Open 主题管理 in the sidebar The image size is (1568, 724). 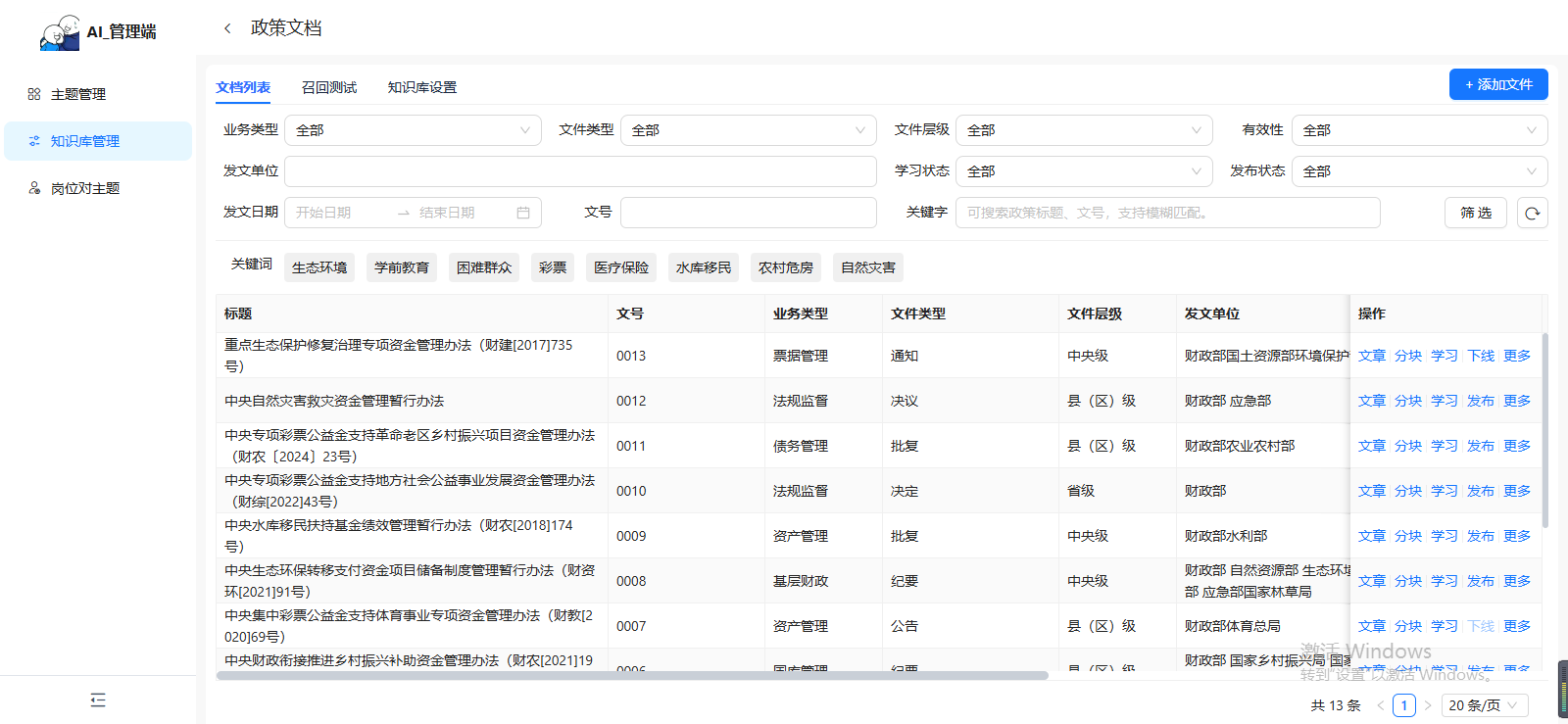tap(78, 94)
